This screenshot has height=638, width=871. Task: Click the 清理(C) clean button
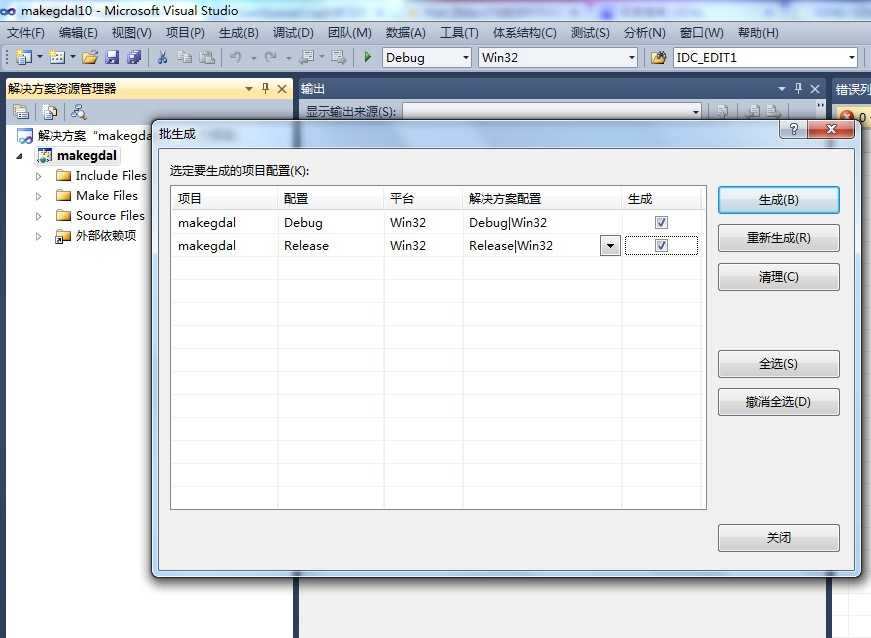(x=778, y=277)
